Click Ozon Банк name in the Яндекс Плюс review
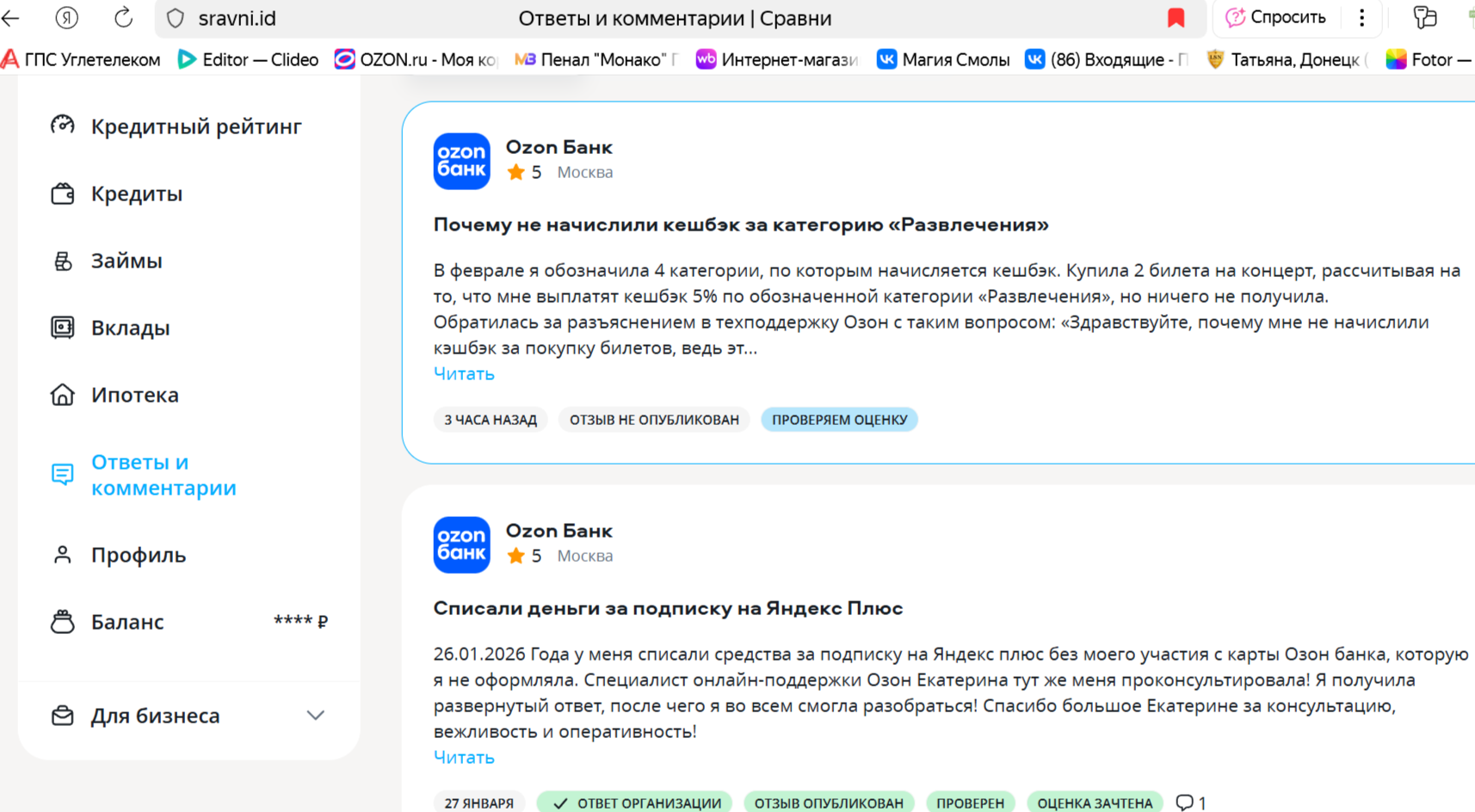This screenshot has width=1475, height=812. pos(559,531)
